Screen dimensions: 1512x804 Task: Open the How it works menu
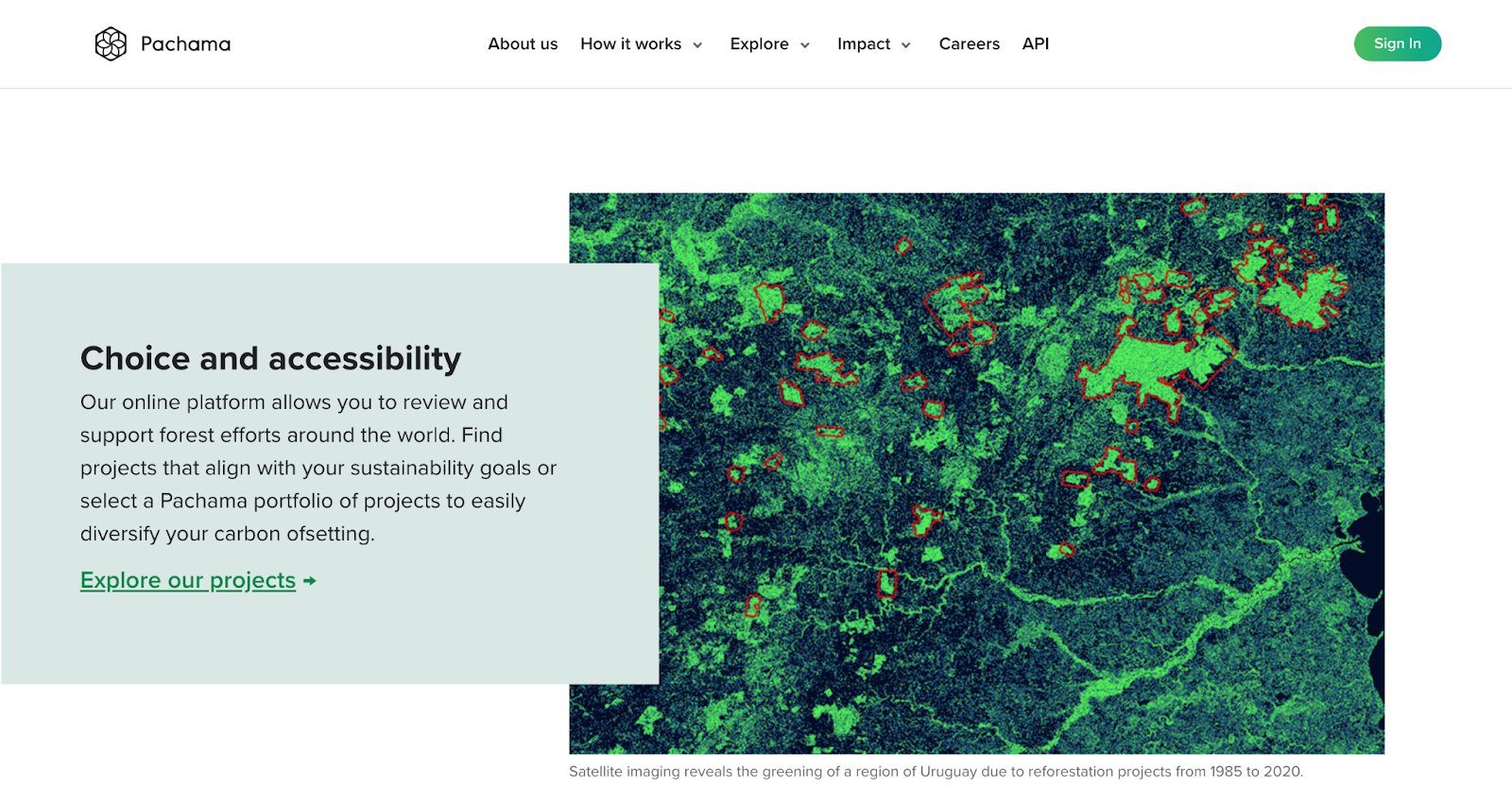(631, 43)
